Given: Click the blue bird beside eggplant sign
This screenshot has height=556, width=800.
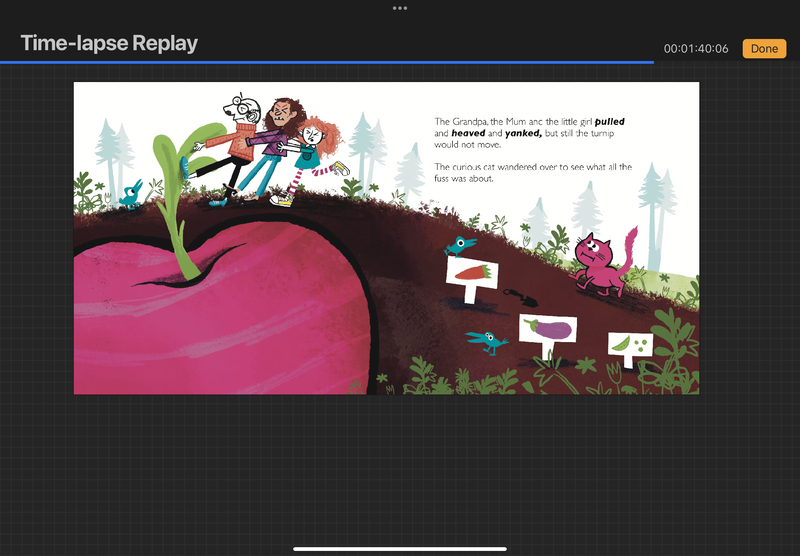Looking at the screenshot, I should click(x=489, y=343).
